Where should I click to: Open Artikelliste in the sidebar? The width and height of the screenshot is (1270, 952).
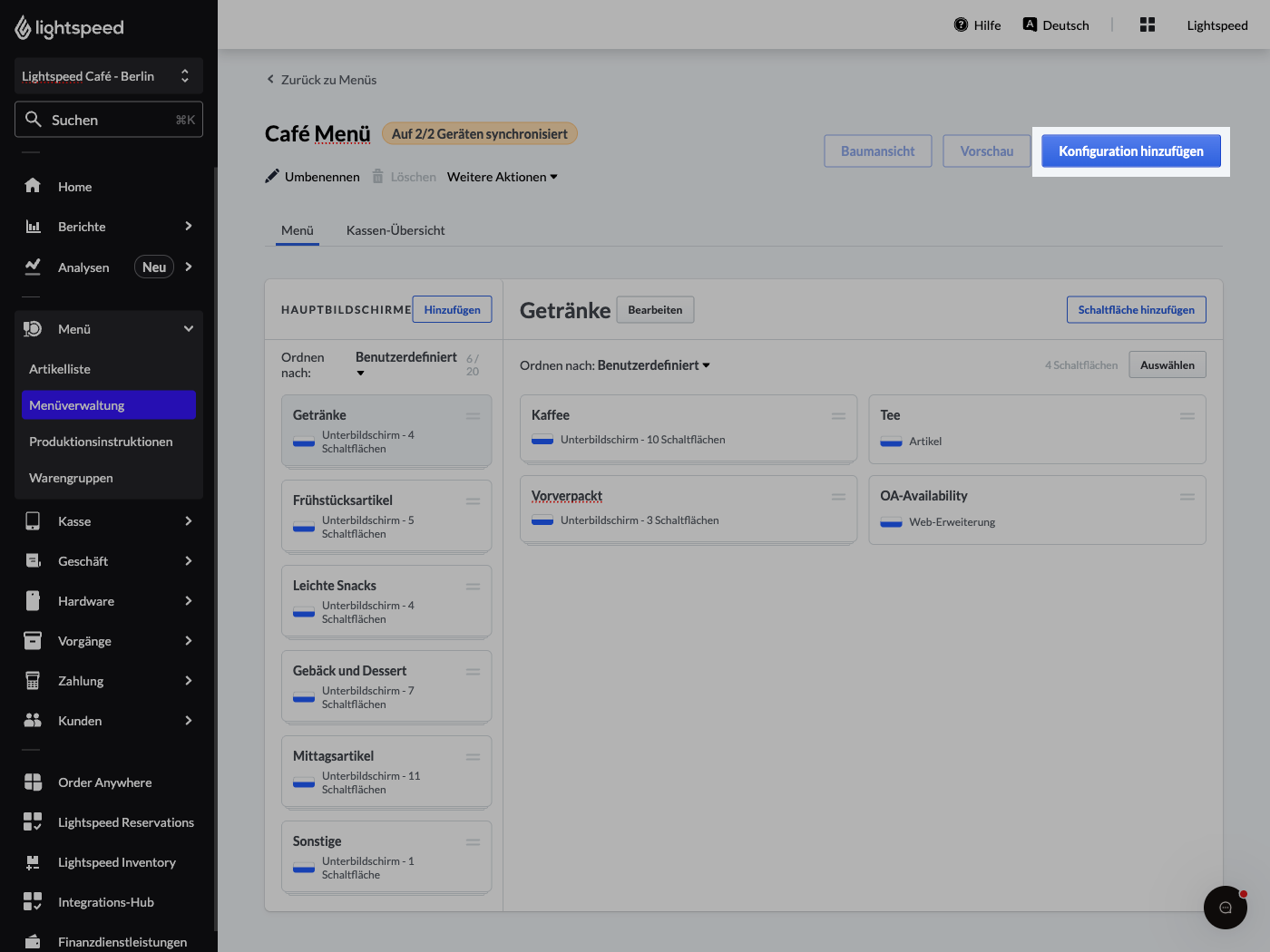[109, 369]
